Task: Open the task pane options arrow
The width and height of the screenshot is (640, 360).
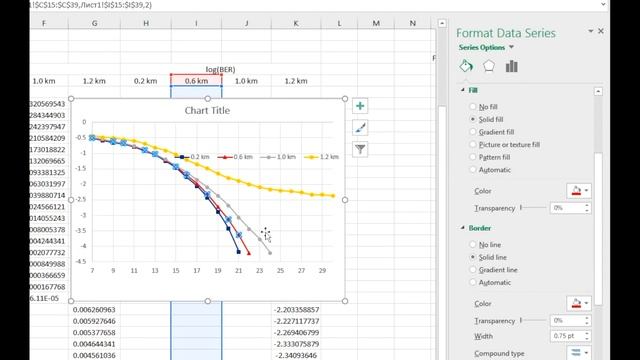Action: (590, 31)
